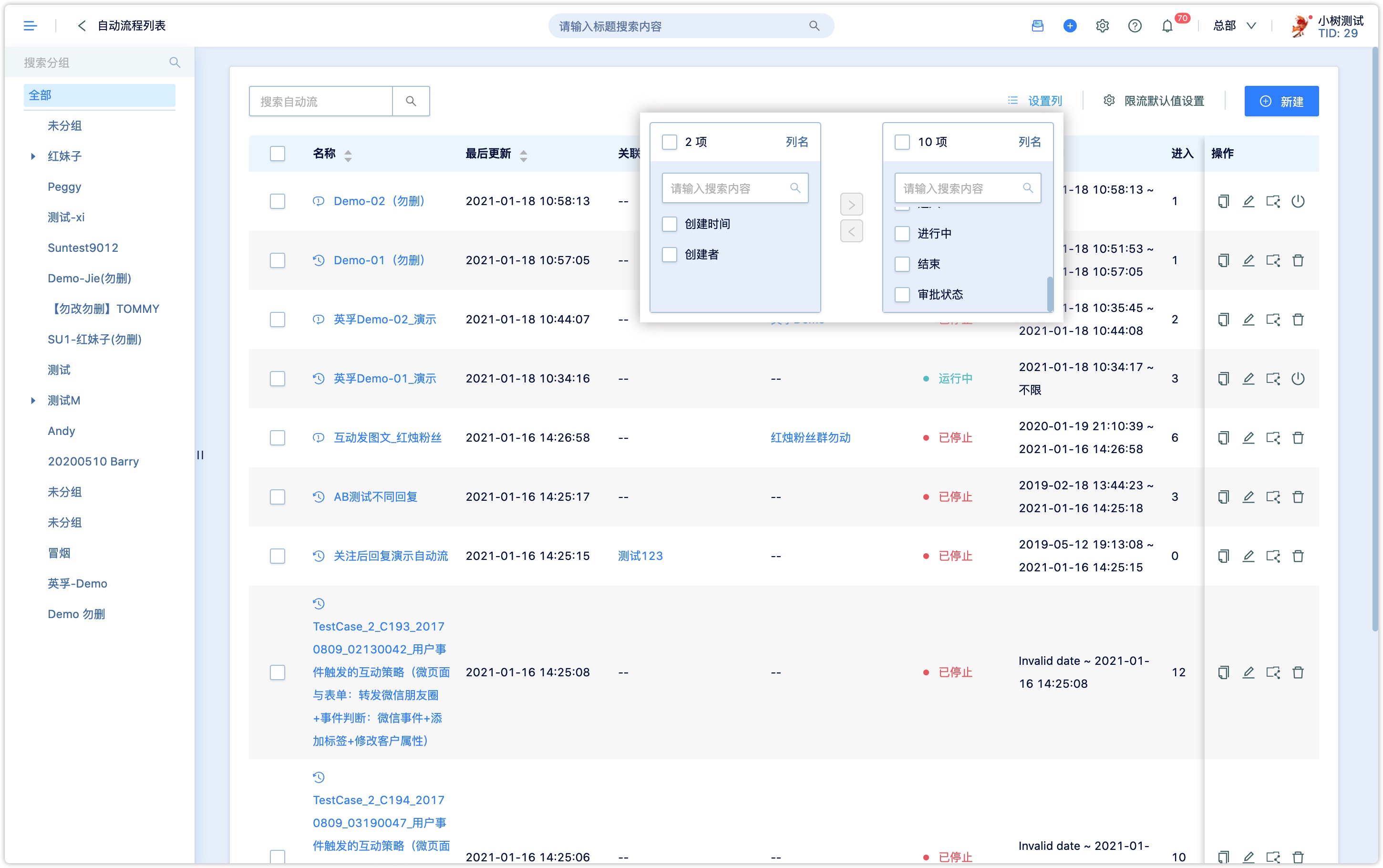
Task: Click the search magnifier in the top title search bar
Action: coord(814,26)
